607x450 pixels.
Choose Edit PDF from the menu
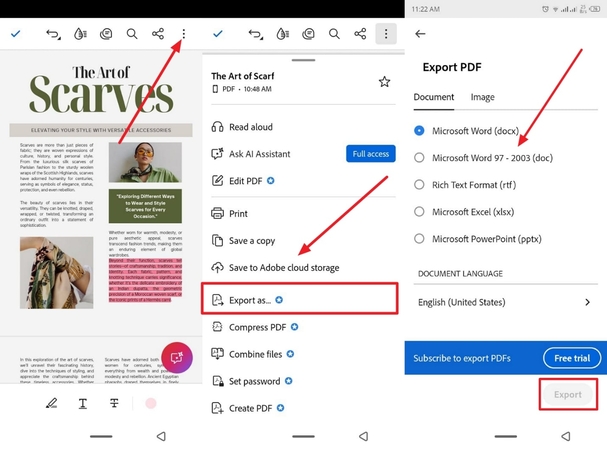[x=303, y=181]
